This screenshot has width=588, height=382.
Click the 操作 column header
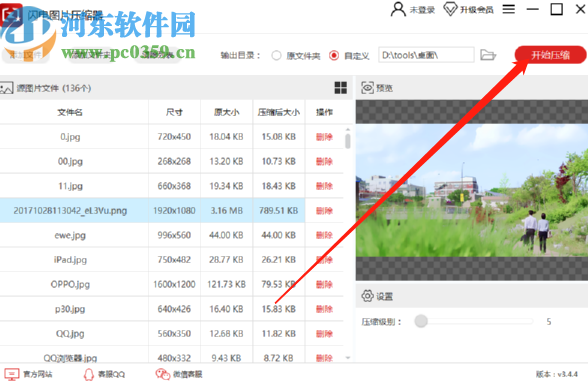[x=324, y=112]
